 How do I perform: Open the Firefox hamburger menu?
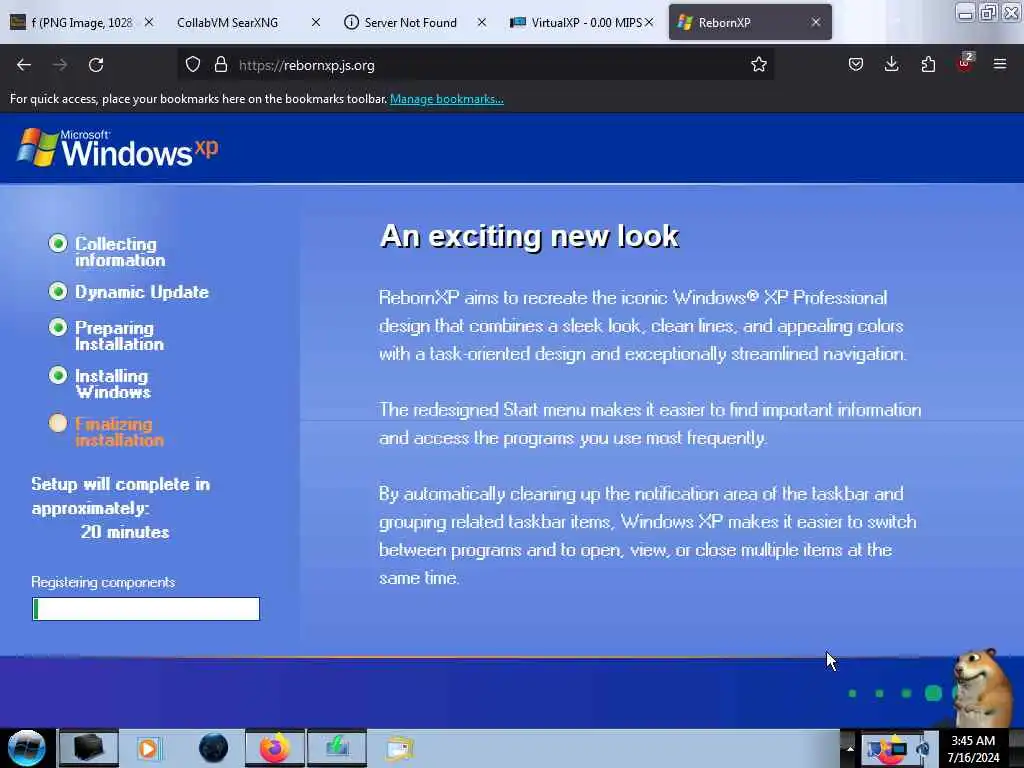pos(1000,65)
